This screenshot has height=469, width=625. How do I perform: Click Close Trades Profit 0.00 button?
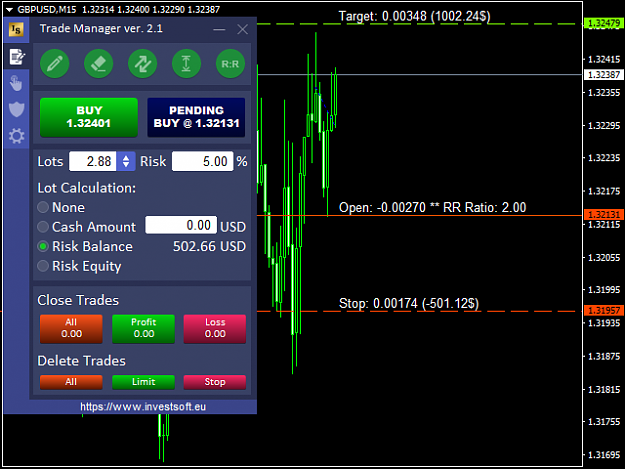tap(143, 329)
